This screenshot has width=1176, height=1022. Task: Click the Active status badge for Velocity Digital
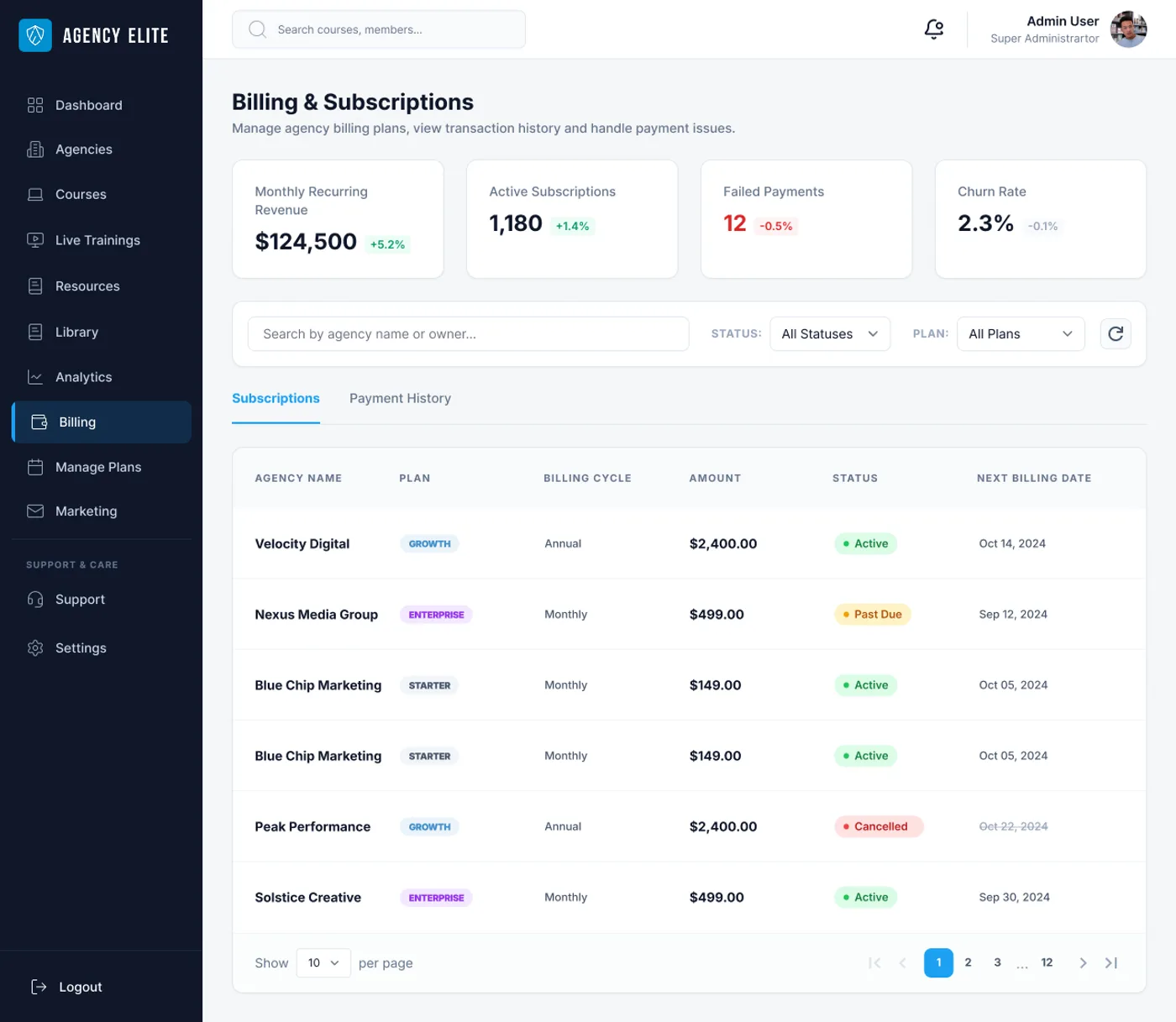(x=865, y=543)
